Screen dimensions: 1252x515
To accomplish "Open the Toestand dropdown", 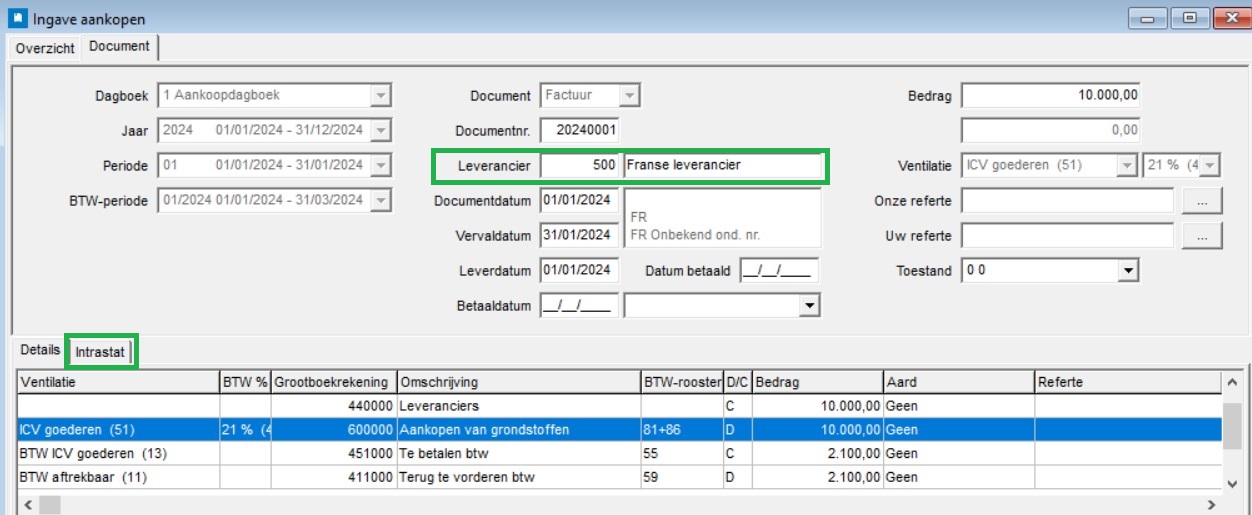I will coord(1129,271).
